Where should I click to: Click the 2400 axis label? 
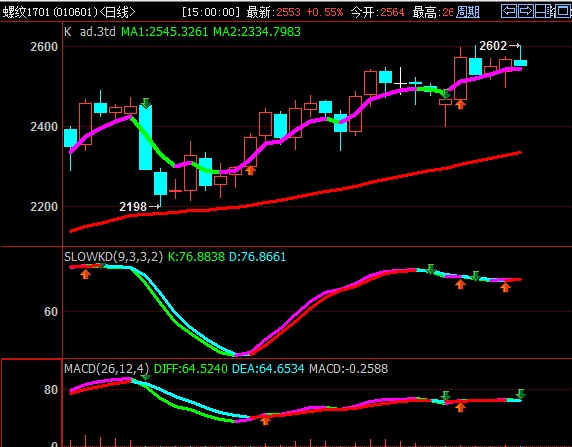click(x=44, y=127)
